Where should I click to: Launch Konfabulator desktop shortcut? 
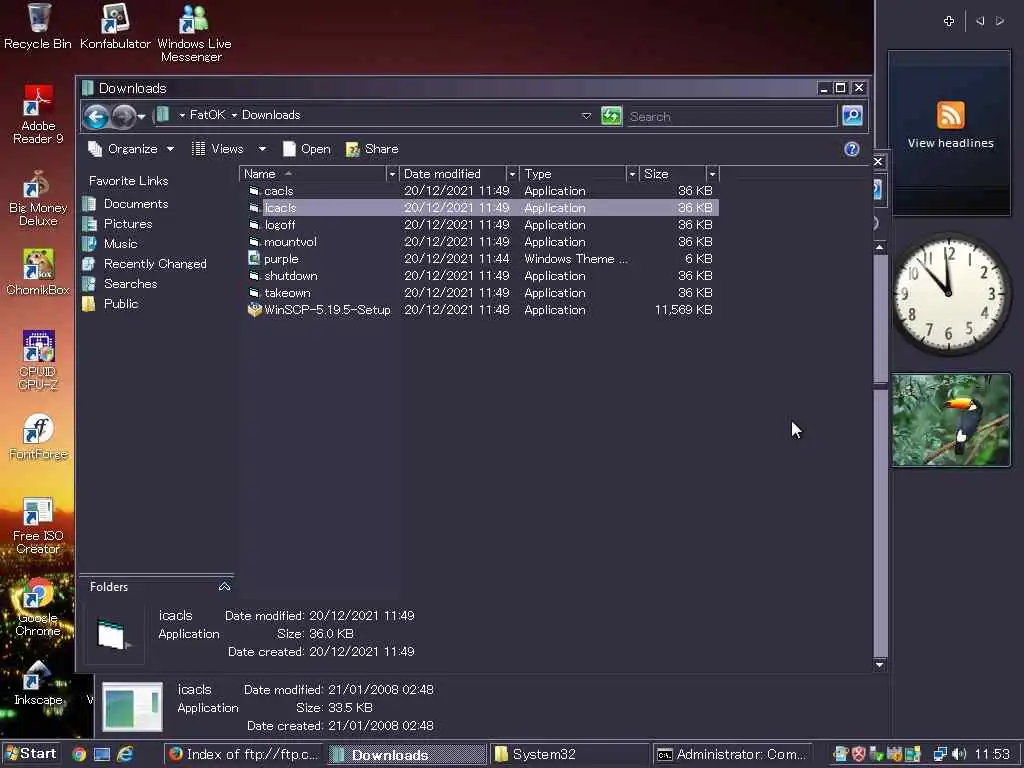click(x=115, y=26)
